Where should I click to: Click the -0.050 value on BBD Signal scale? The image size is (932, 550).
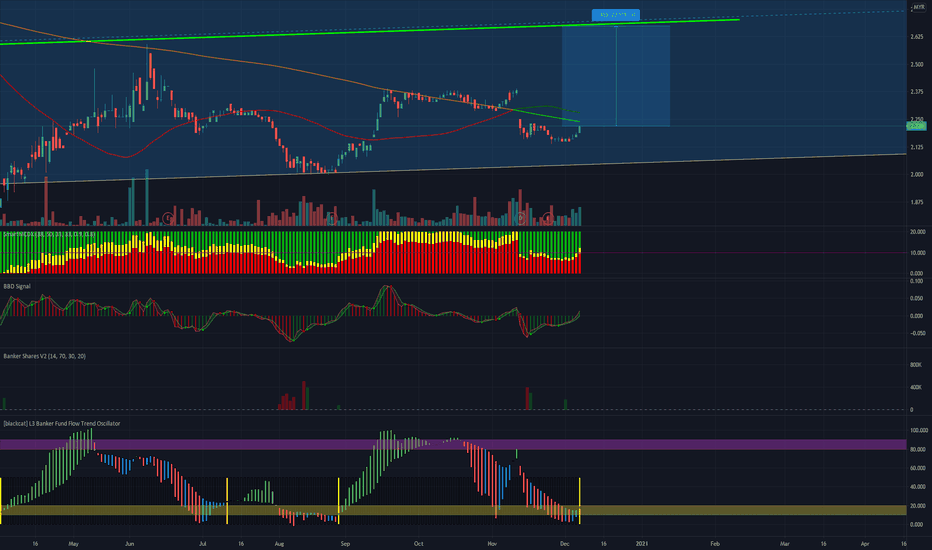(x=916, y=334)
